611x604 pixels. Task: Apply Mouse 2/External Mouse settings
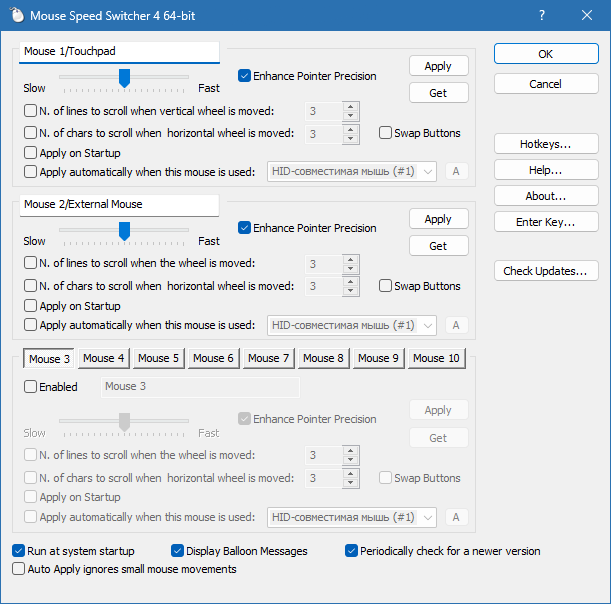tap(438, 219)
